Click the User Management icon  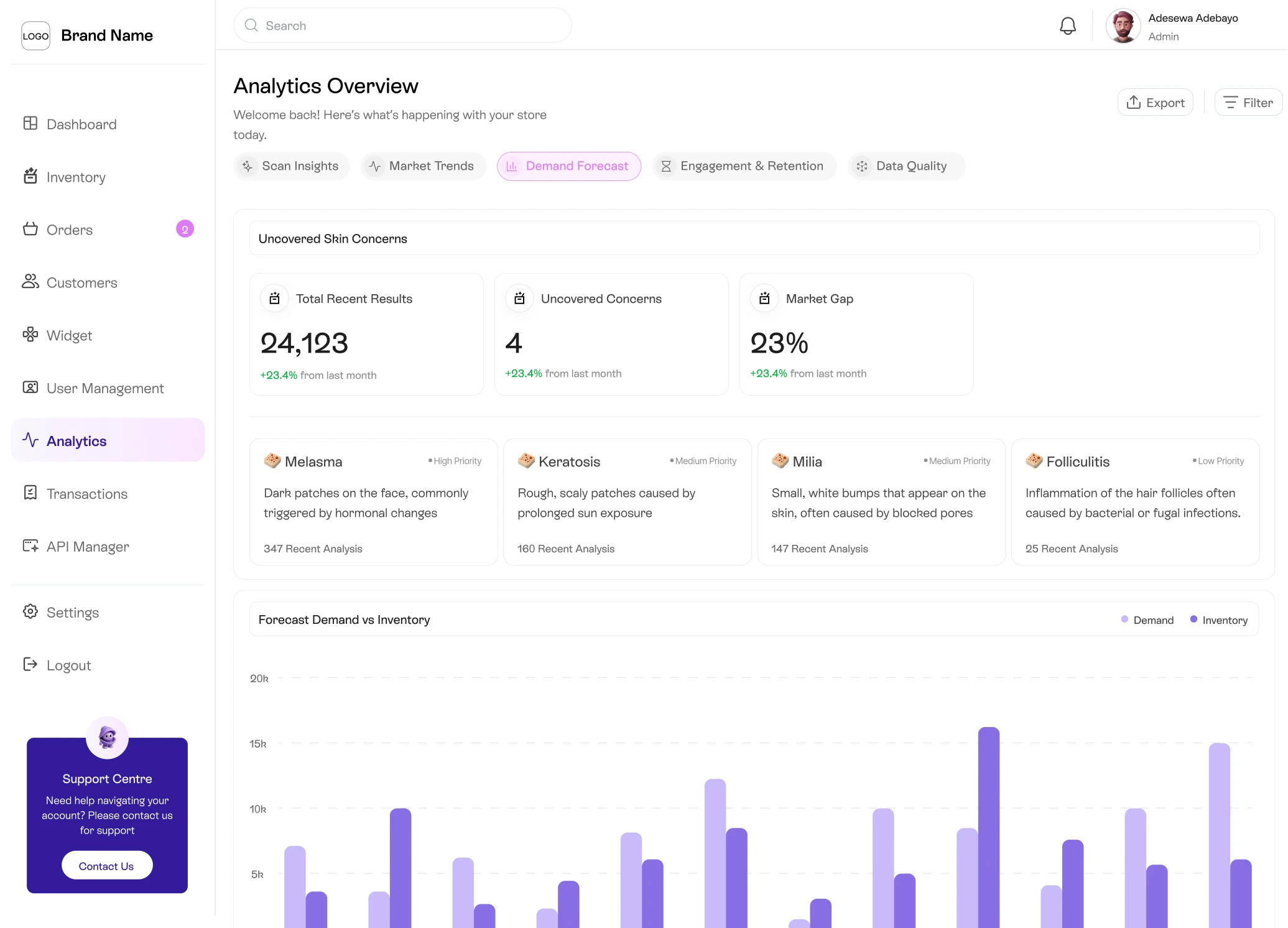(30, 387)
